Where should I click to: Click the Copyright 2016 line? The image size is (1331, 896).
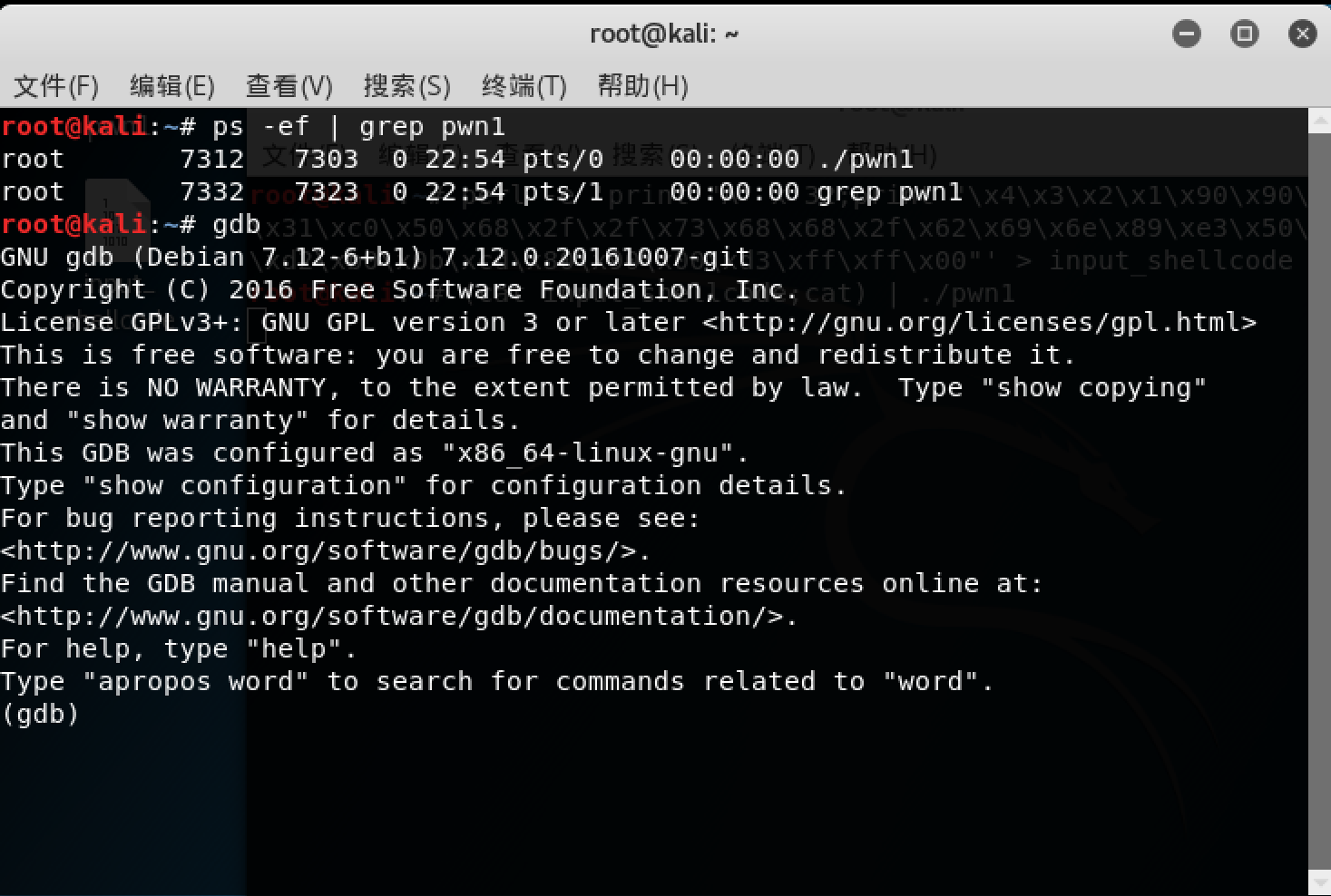click(x=399, y=290)
